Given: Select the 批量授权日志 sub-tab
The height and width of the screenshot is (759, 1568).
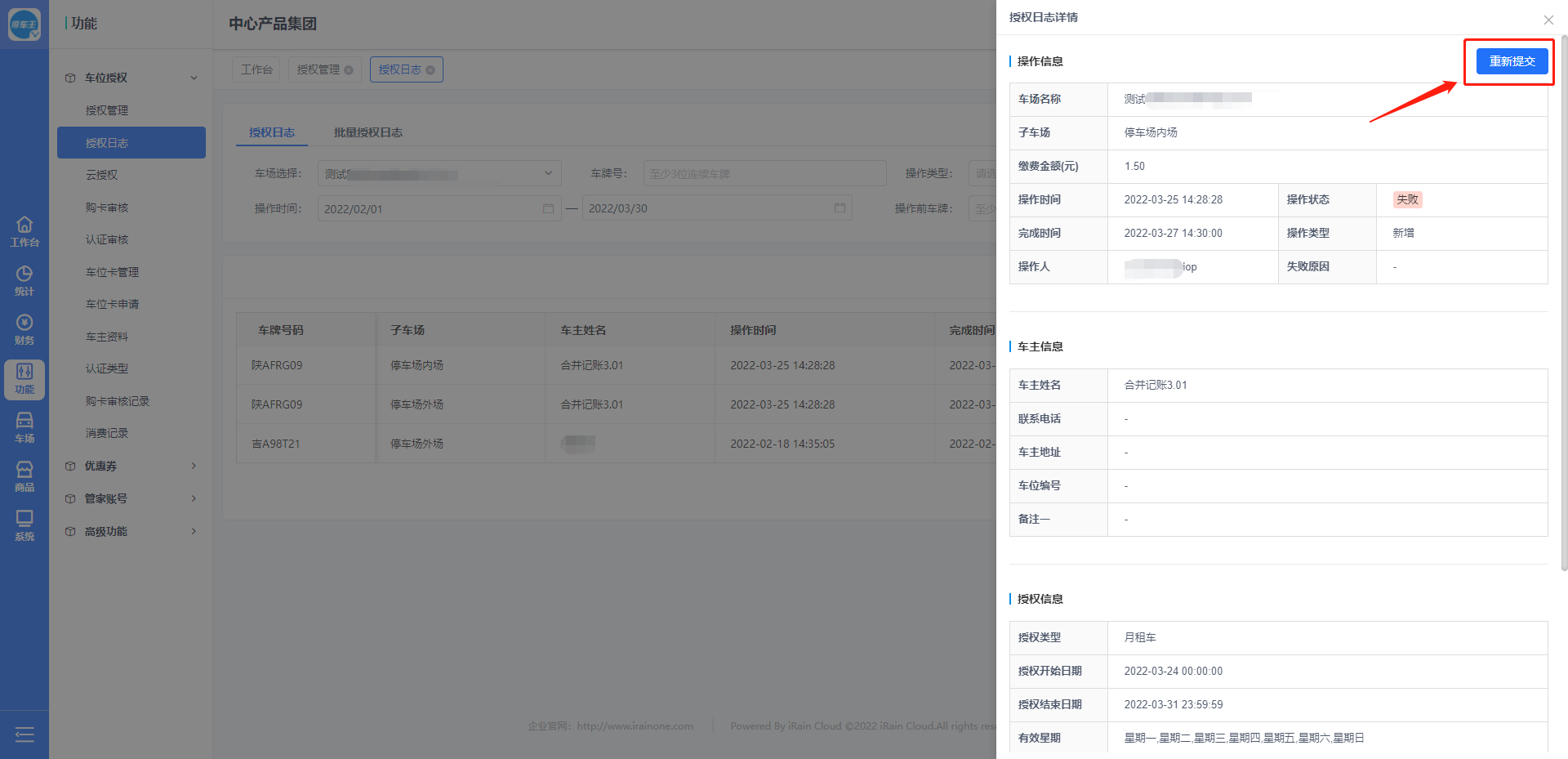Looking at the screenshot, I should 368,132.
